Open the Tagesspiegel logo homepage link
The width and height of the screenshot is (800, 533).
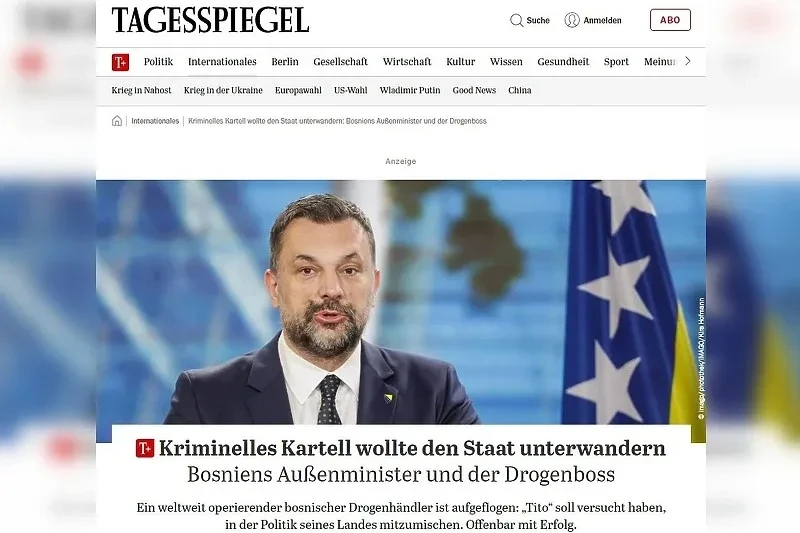point(210,20)
